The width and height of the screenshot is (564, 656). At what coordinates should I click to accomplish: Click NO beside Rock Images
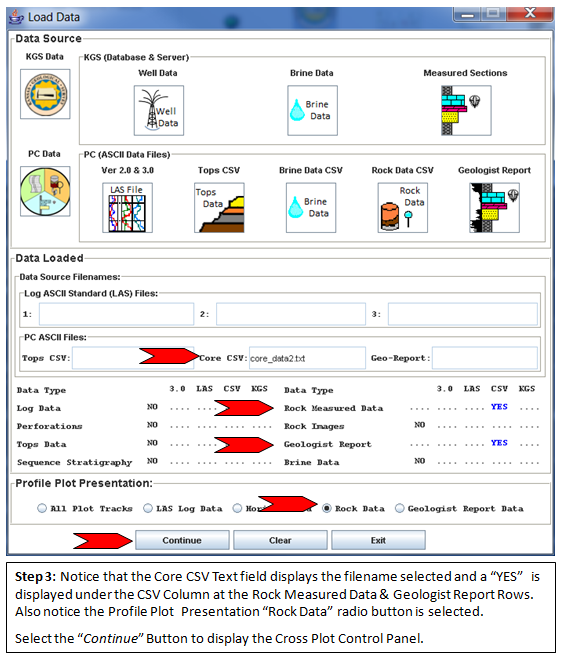(x=420, y=425)
